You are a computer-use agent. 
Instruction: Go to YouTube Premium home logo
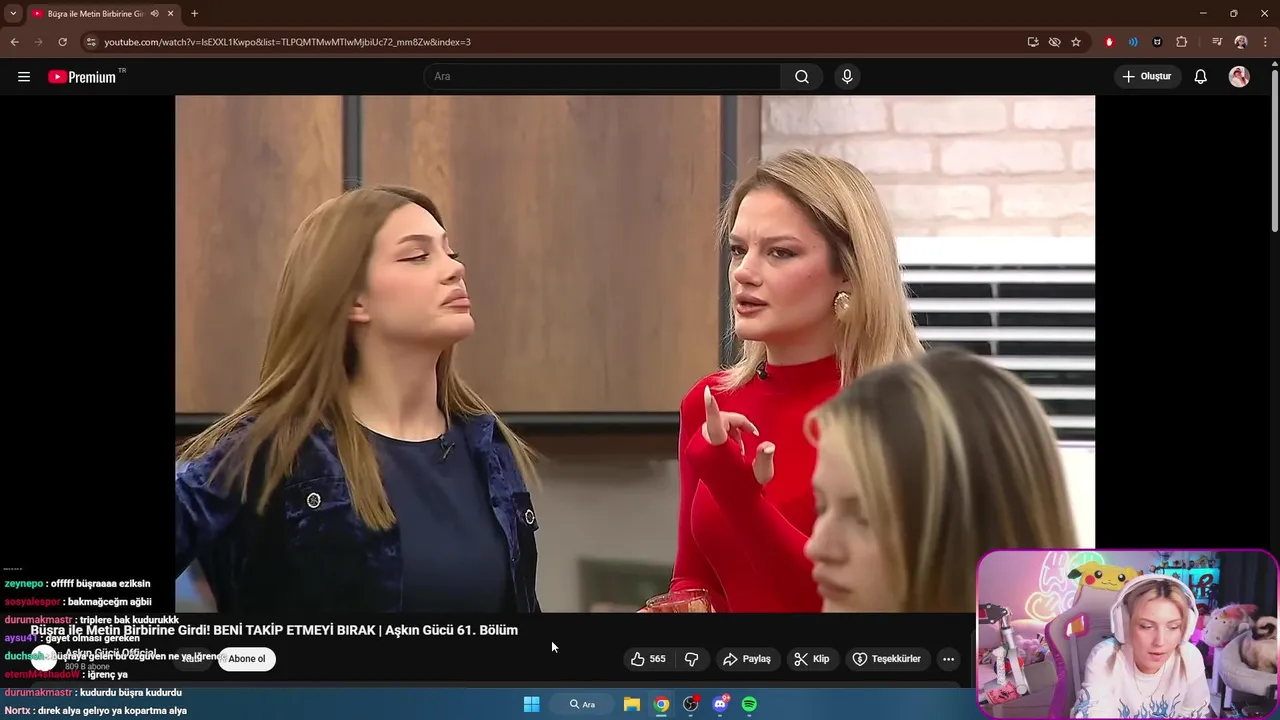tap(82, 77)
